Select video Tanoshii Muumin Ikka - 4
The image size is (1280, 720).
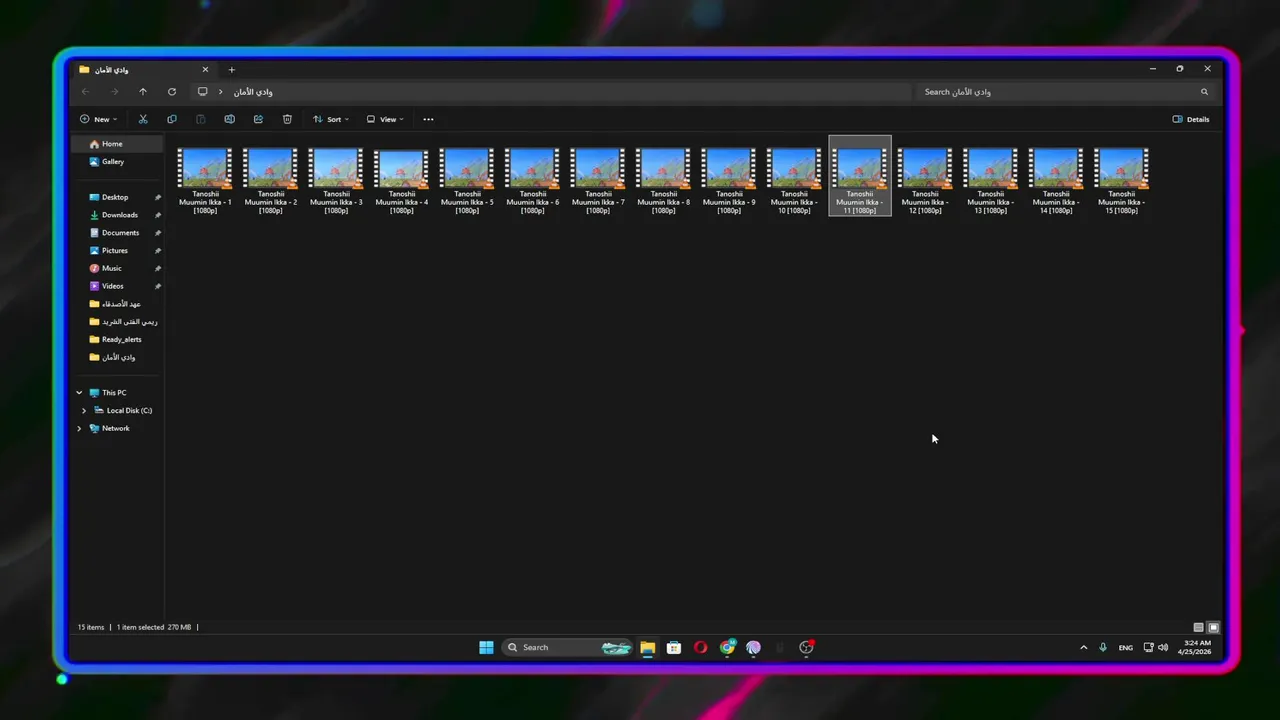pos(402,178)
